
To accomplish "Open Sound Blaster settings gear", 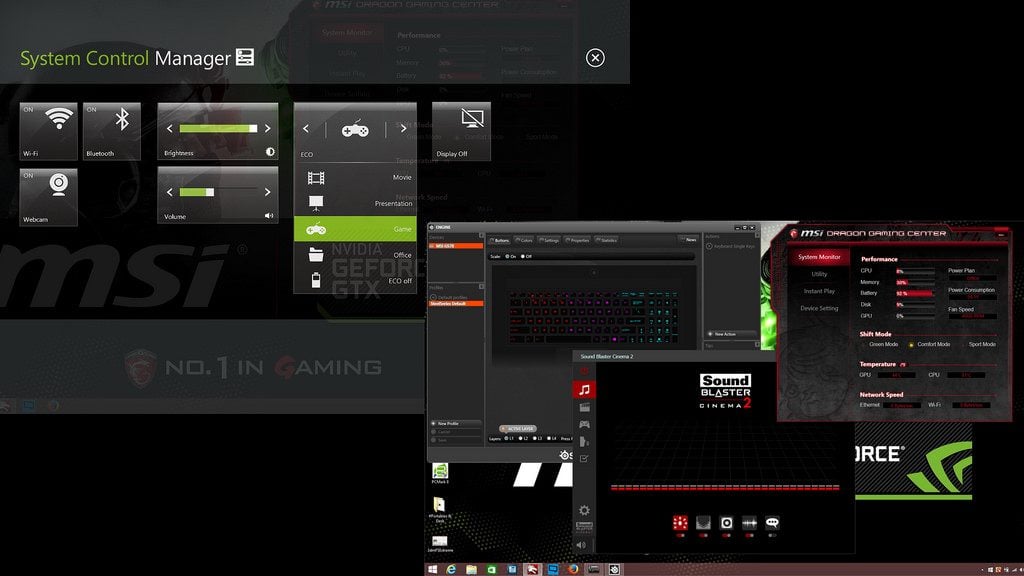I will 584,510.
